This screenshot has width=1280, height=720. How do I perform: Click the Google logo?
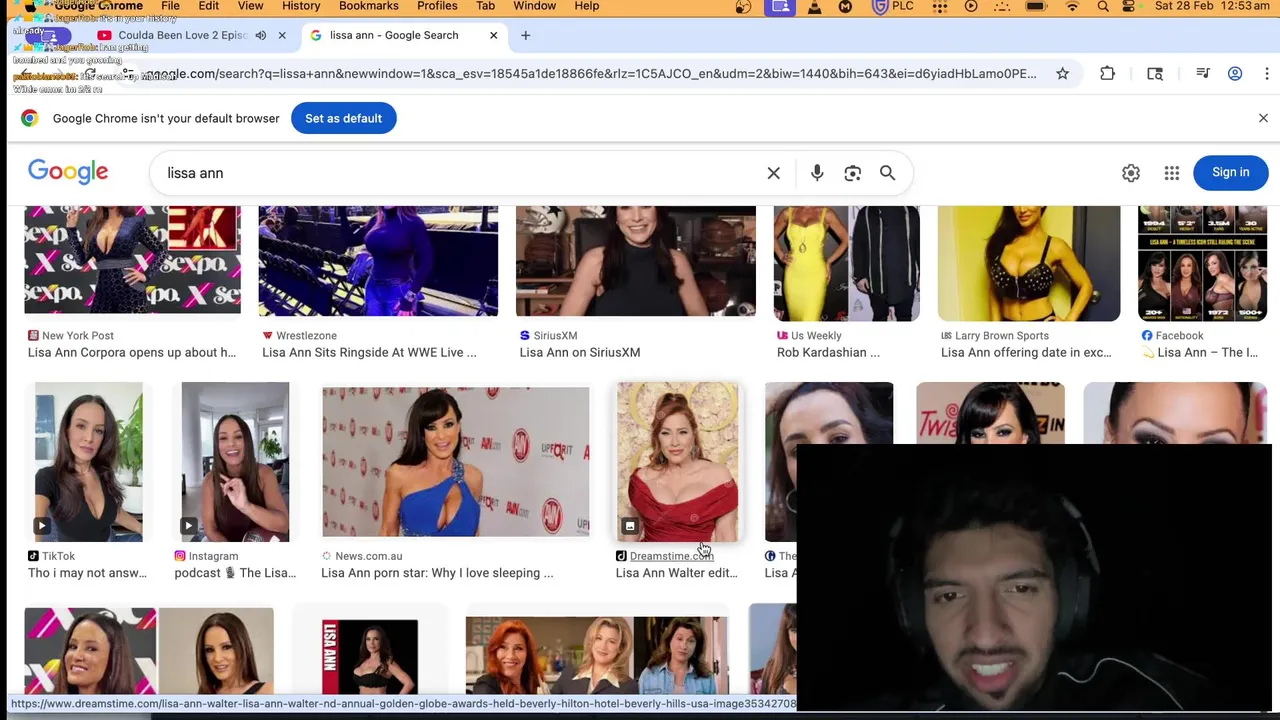pyautogui.click(x=68, y=172)
